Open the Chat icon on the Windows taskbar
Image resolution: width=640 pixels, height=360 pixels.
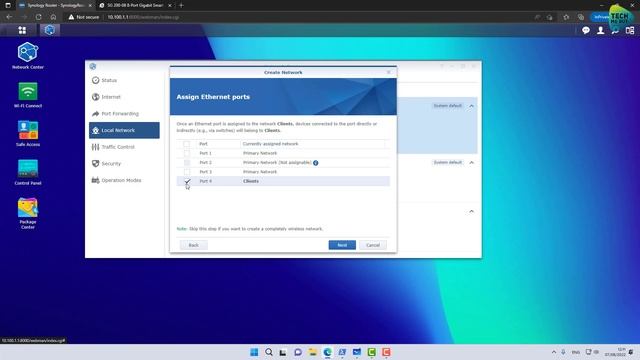point(298,352)
